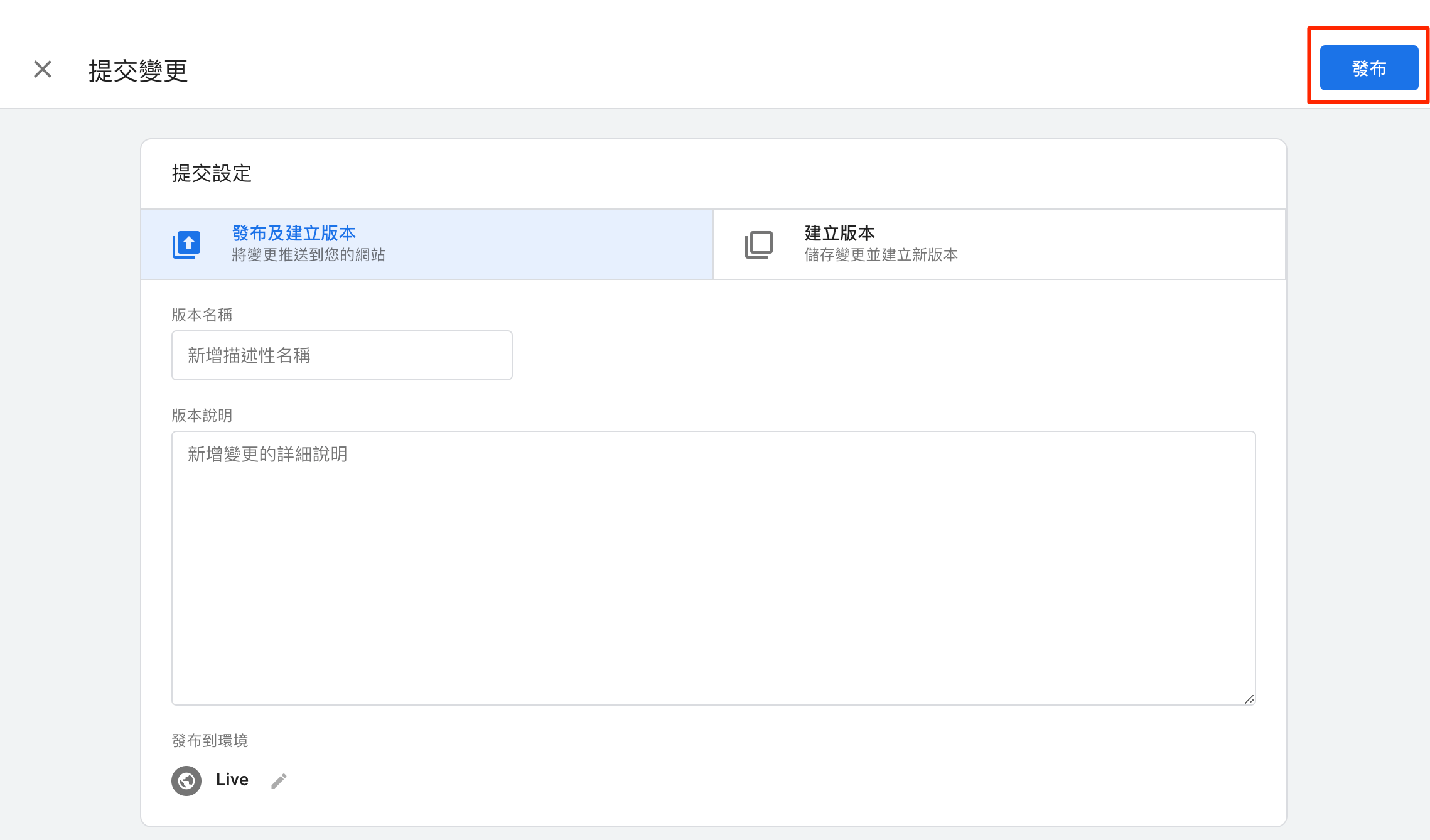The height and width of the screenshot is (840, 1430).
Task: Focus the 版本說明 description textarea
Action: click(x=713, y=568)
